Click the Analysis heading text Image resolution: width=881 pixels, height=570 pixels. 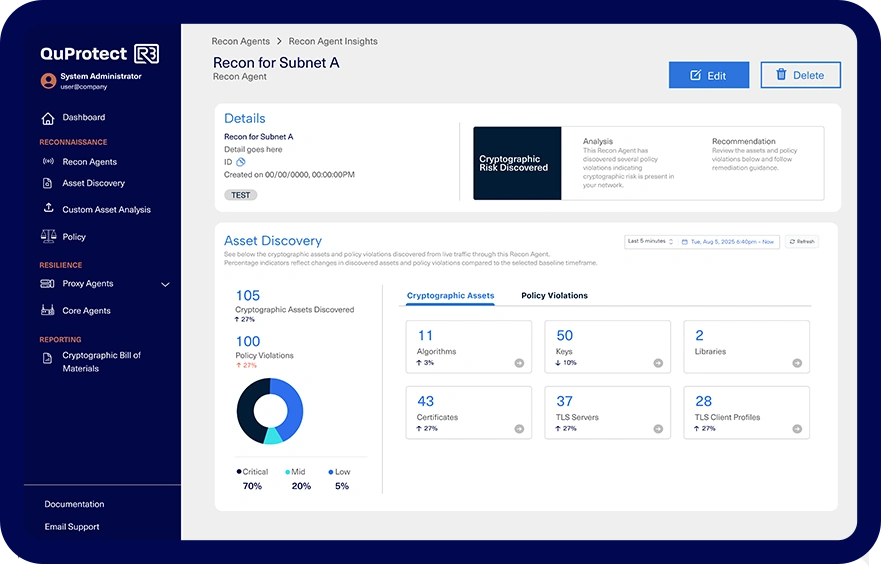(x=598, y=141)
